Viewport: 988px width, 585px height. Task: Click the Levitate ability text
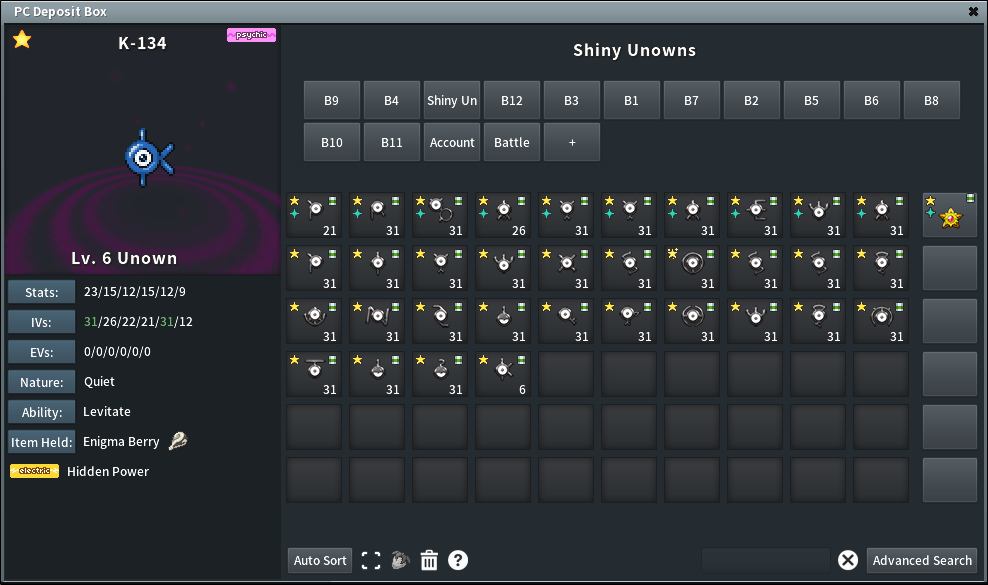pyautogui.click(x=107, y=412)
